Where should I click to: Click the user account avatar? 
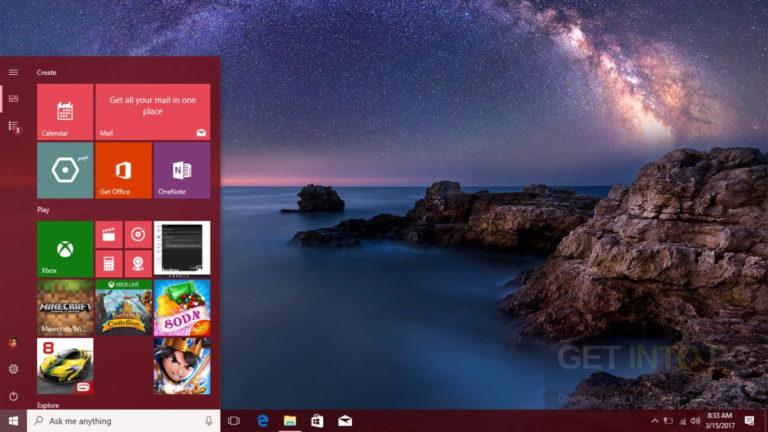click(13, 343)
